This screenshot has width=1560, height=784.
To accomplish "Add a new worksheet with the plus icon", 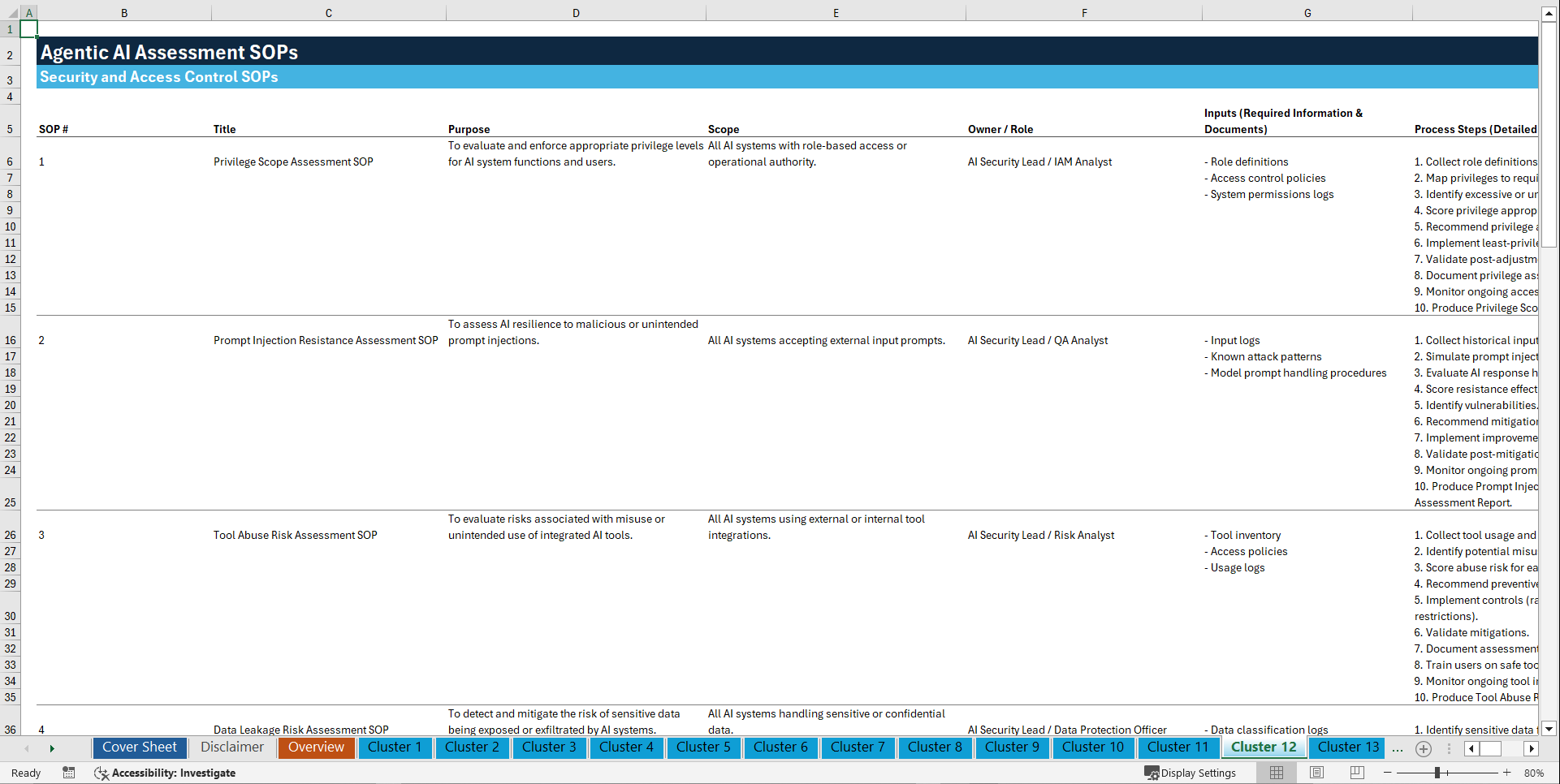I will (1423, 747).
